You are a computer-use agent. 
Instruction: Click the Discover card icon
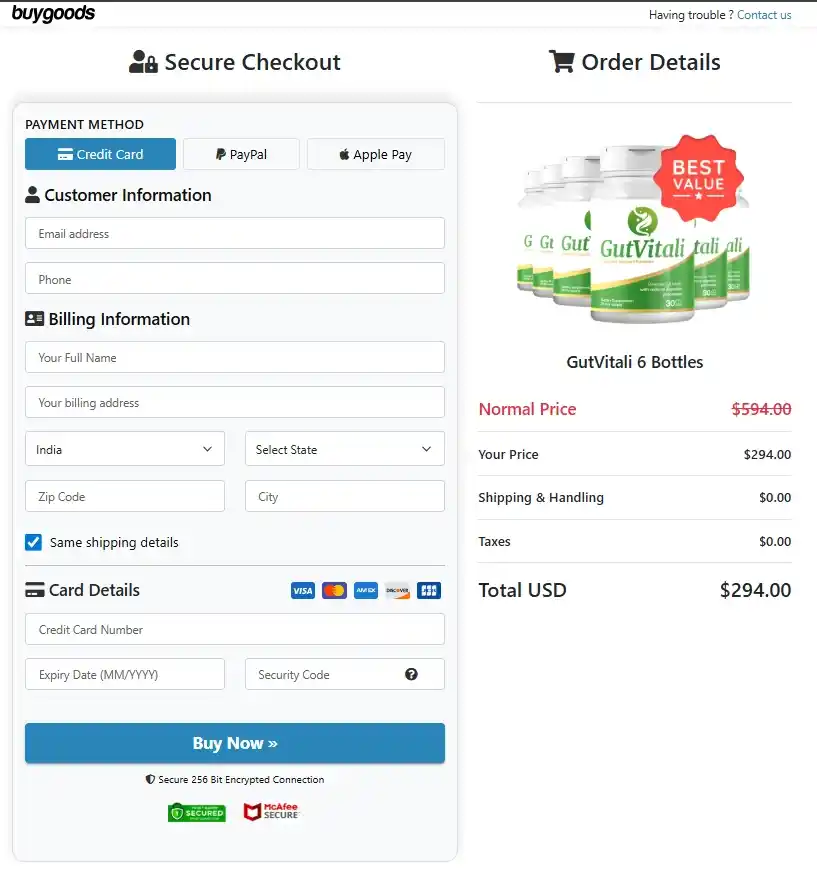coord(397,590)
